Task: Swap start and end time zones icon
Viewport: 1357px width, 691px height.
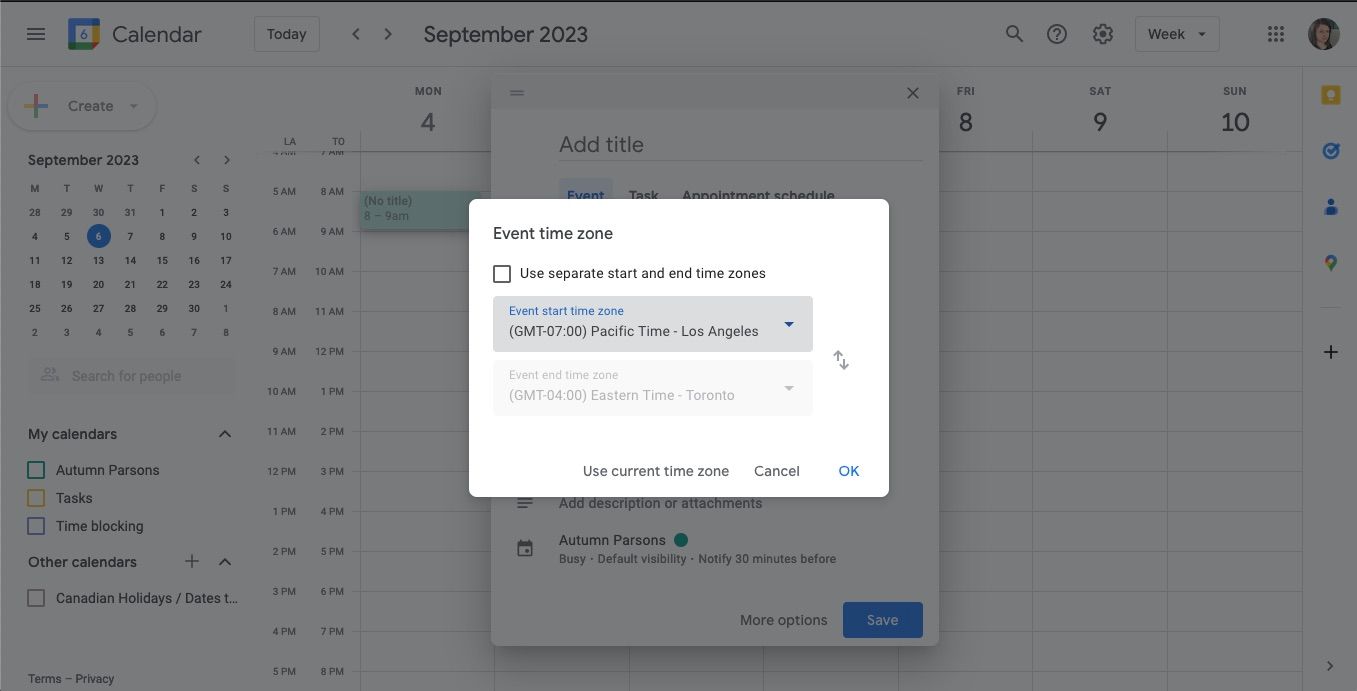Action: pos(841,360)
